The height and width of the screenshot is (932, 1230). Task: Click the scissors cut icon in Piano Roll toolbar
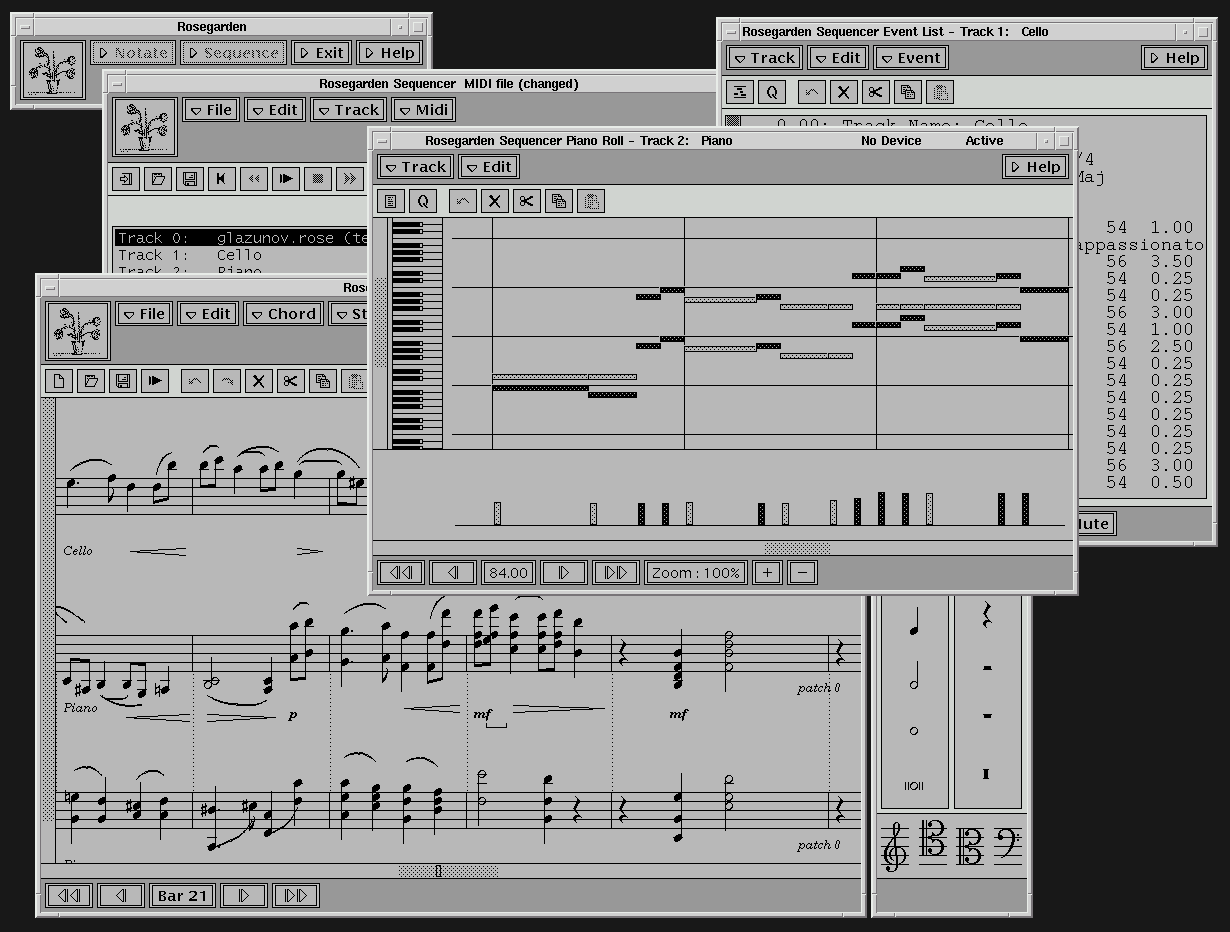coord(527,201)
